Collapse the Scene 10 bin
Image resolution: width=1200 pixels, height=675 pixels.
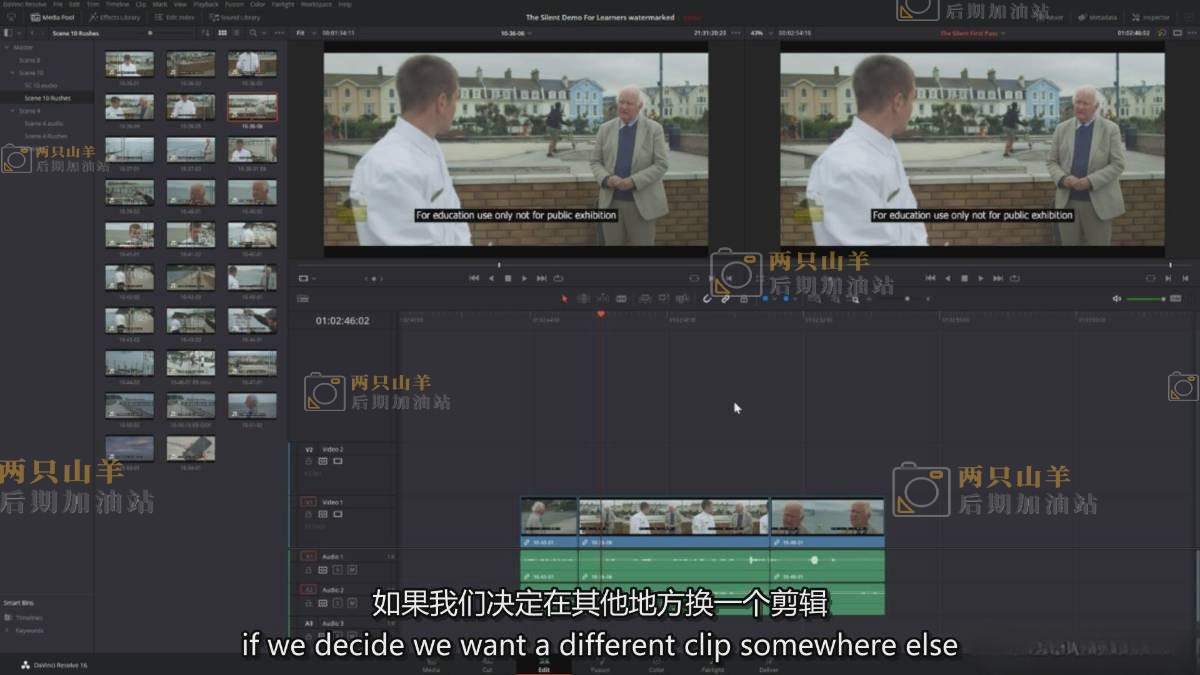[10, 73]
